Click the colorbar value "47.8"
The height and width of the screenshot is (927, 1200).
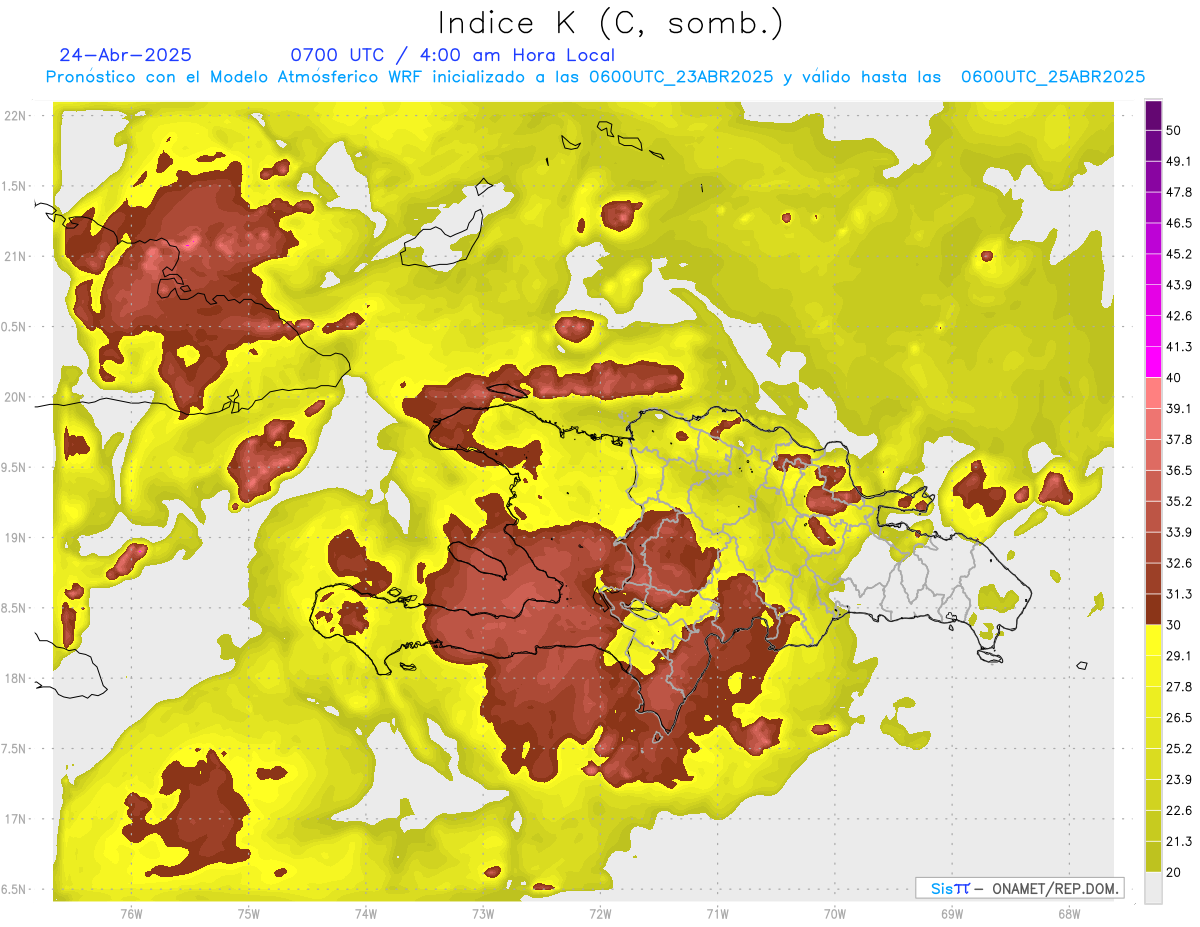(x=1179, y=192)
